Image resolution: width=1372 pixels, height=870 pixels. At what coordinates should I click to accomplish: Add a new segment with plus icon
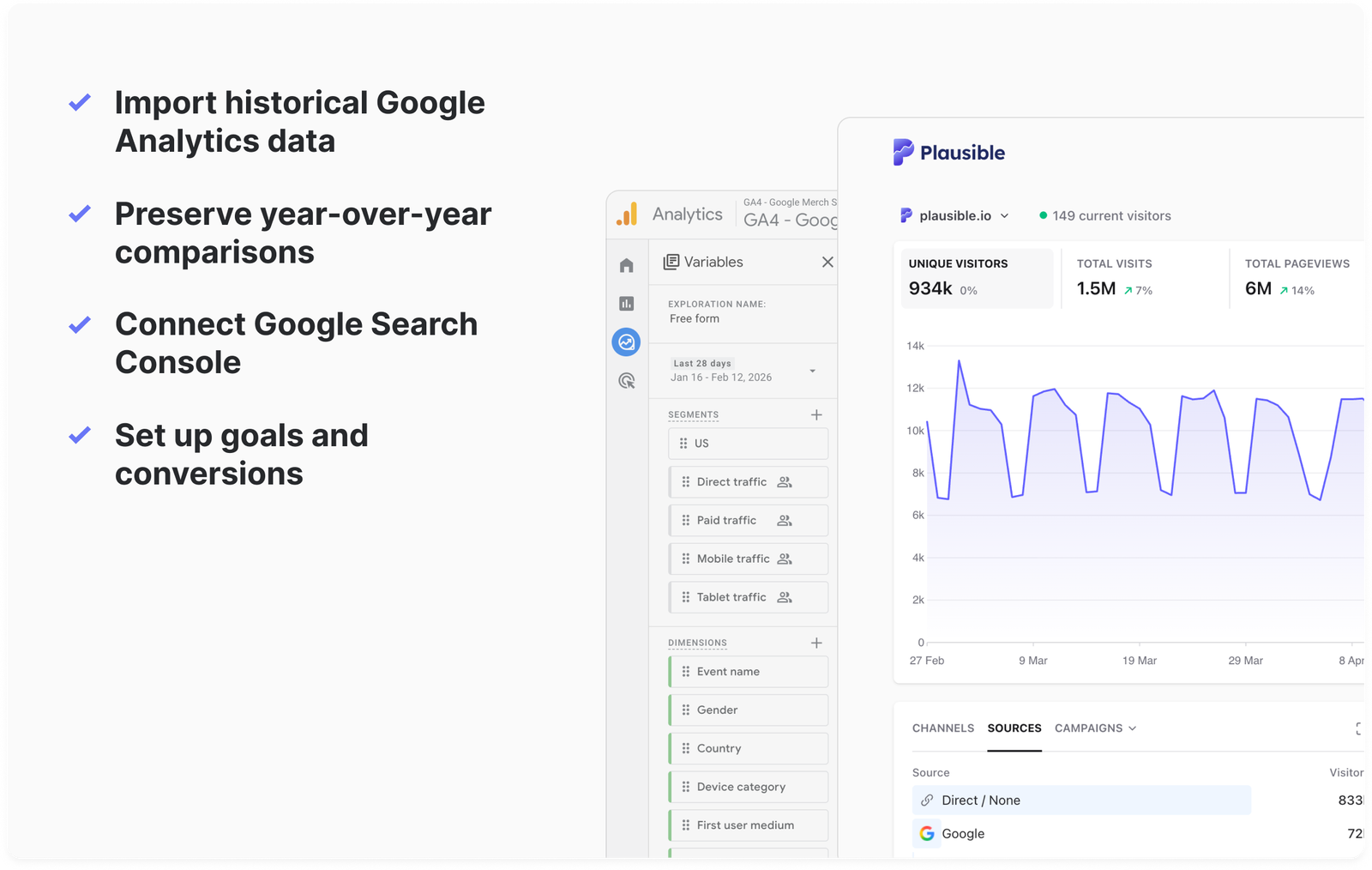pyautogui.click(x=816, y=414)
